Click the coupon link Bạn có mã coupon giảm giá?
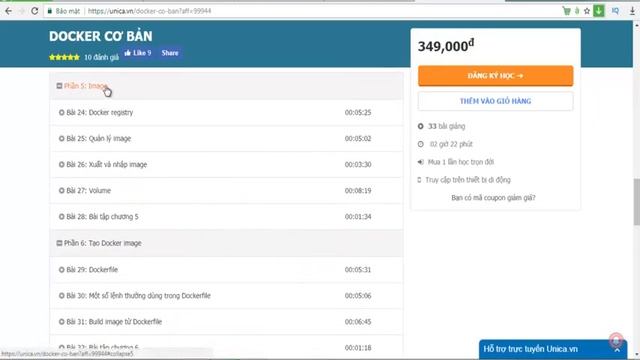The width and height of the screenshot is (640, 360). [493, 198]
